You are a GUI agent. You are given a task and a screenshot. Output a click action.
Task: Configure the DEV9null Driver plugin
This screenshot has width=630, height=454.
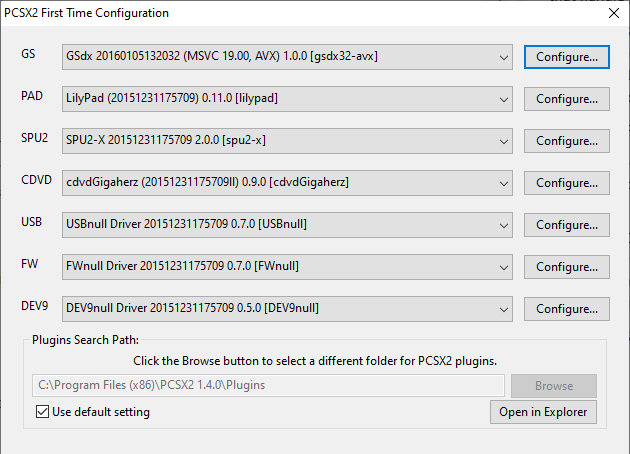(566, 309)
